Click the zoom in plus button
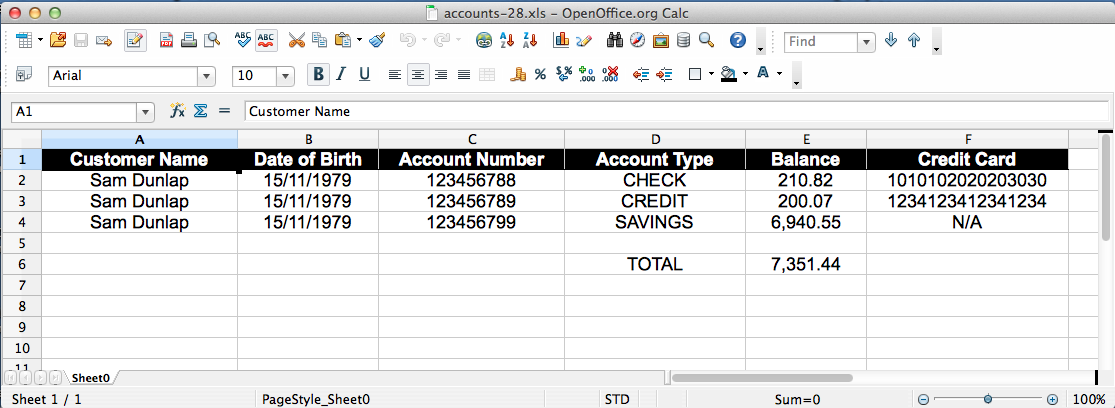Viewport: 1115px width, 408px height. tap(1052, 399)
